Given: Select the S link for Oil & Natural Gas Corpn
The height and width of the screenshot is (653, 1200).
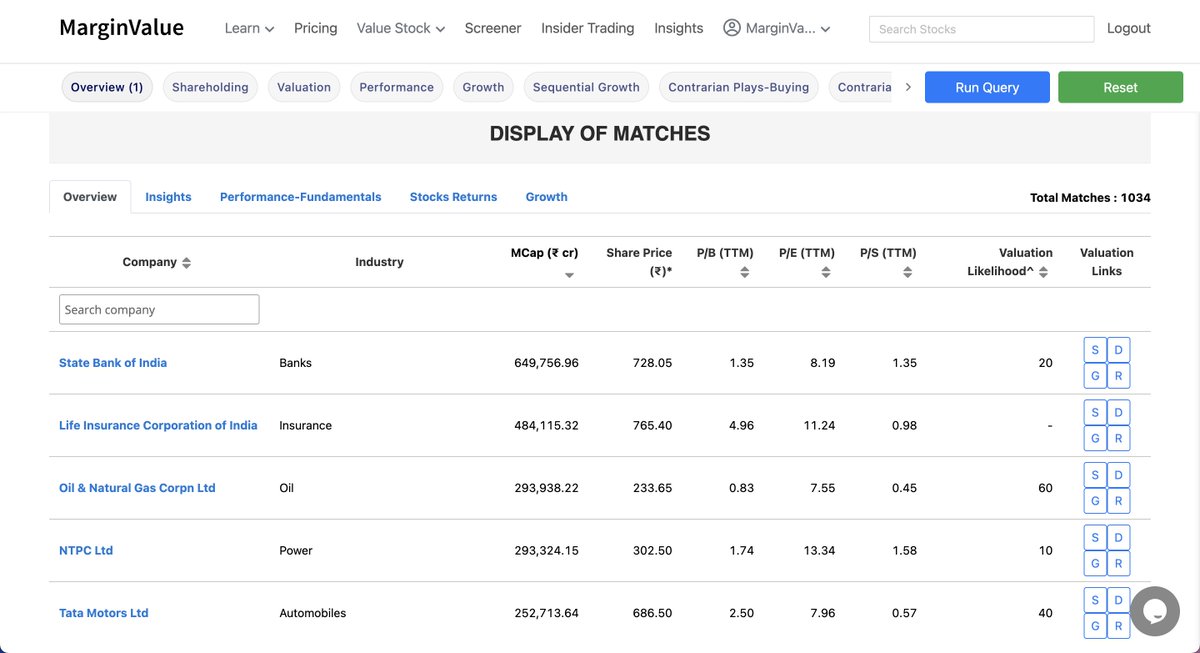Looking at the screenshot, I should [x=1095, y=475].
